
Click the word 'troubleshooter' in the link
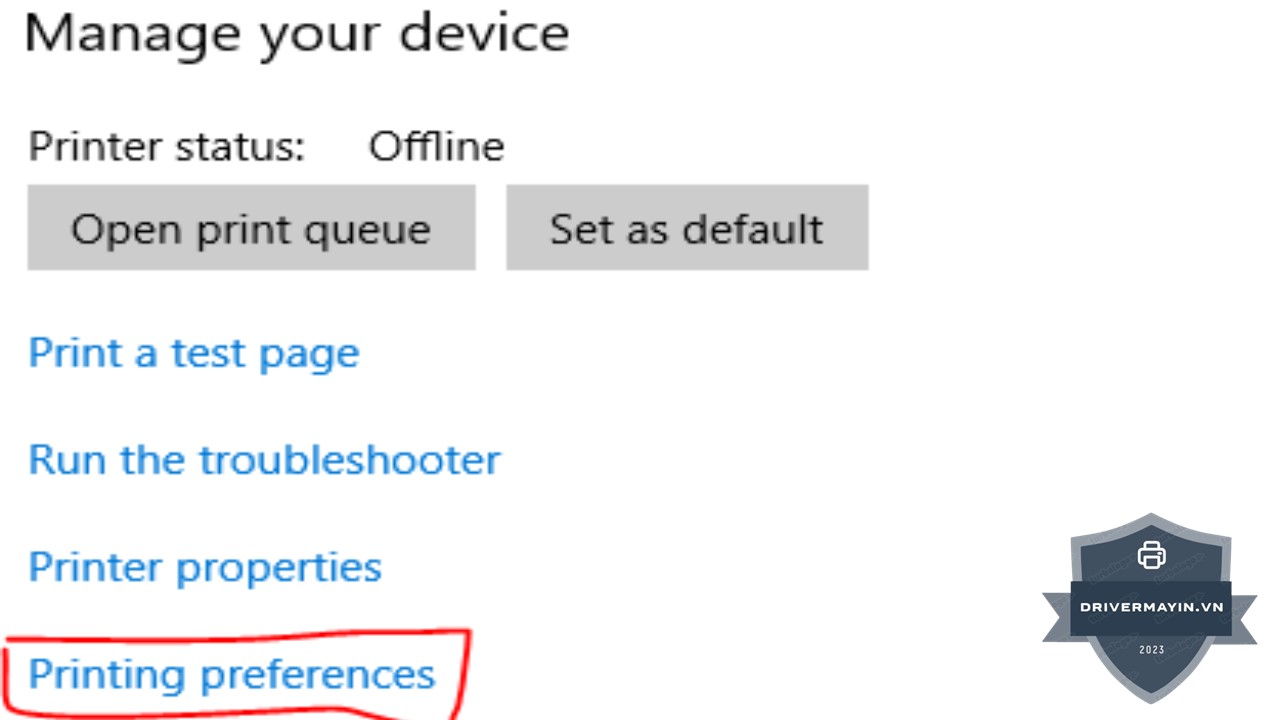(349, 460)
